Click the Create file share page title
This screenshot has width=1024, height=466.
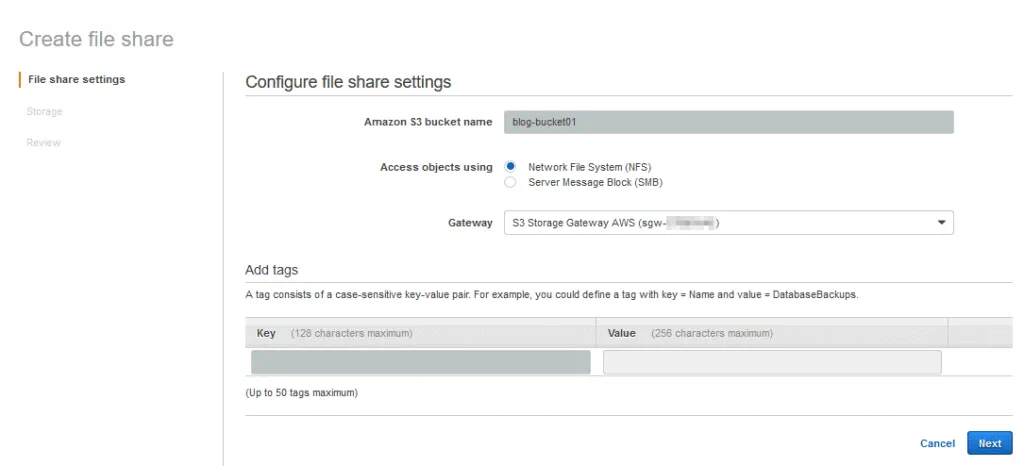tap(96, 40)
